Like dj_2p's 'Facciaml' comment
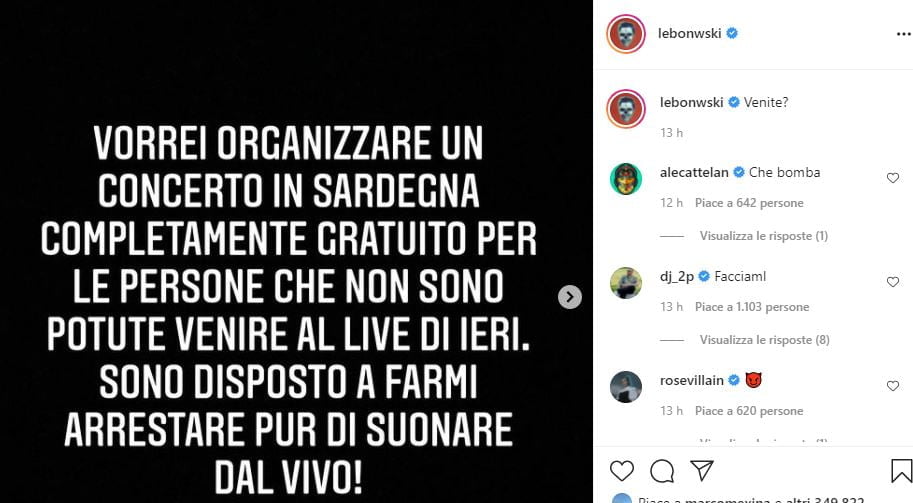Viewport: 913px width, 503px height. (893, 282)
